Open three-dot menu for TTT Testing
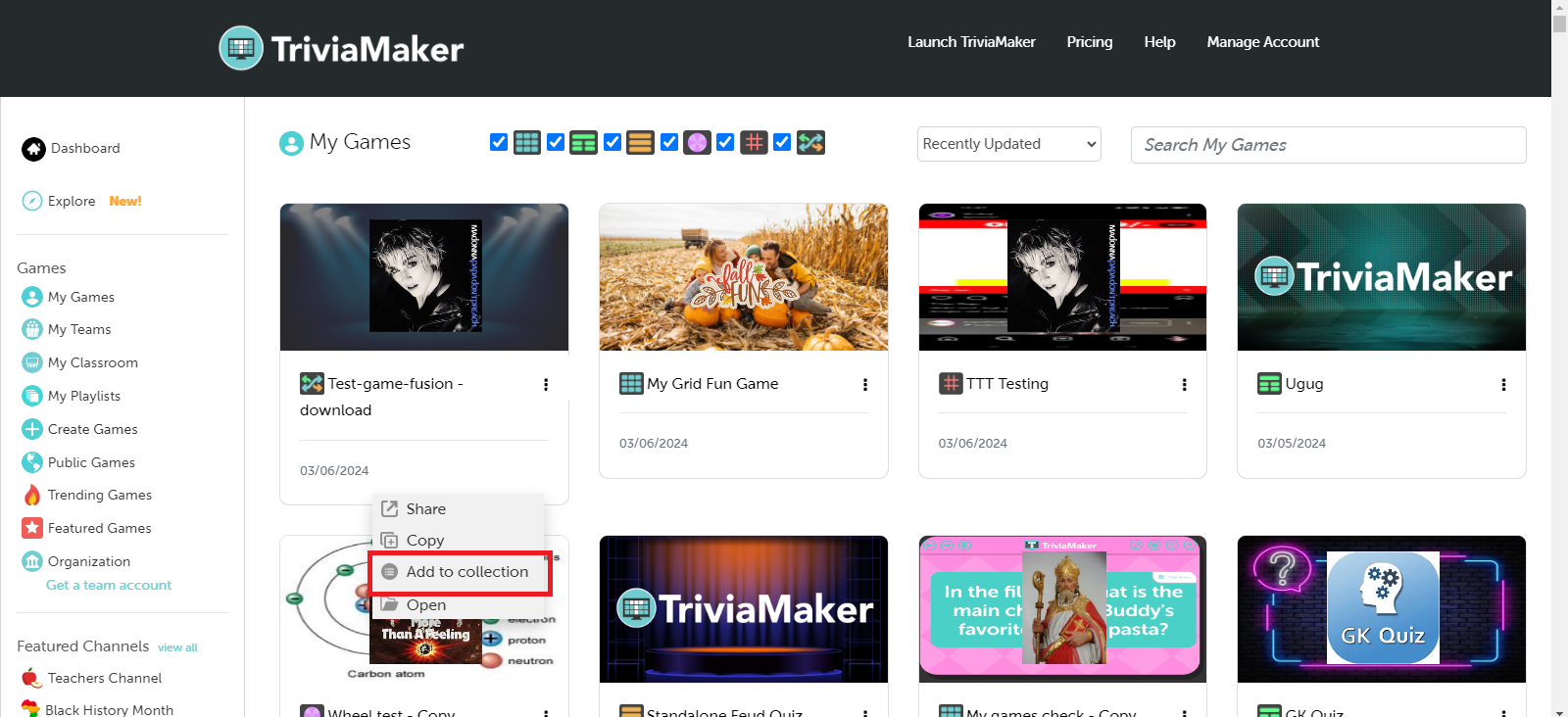 coord(1184,385)
